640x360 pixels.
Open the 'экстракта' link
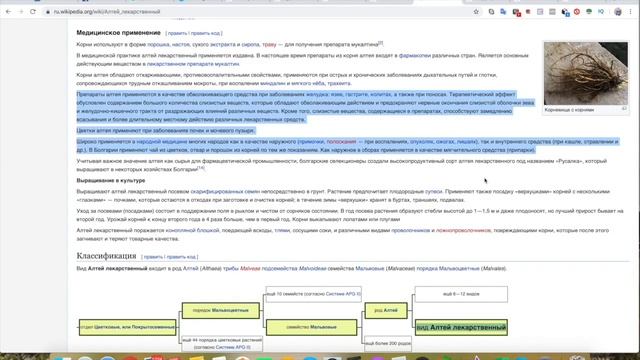pos(223,44)
